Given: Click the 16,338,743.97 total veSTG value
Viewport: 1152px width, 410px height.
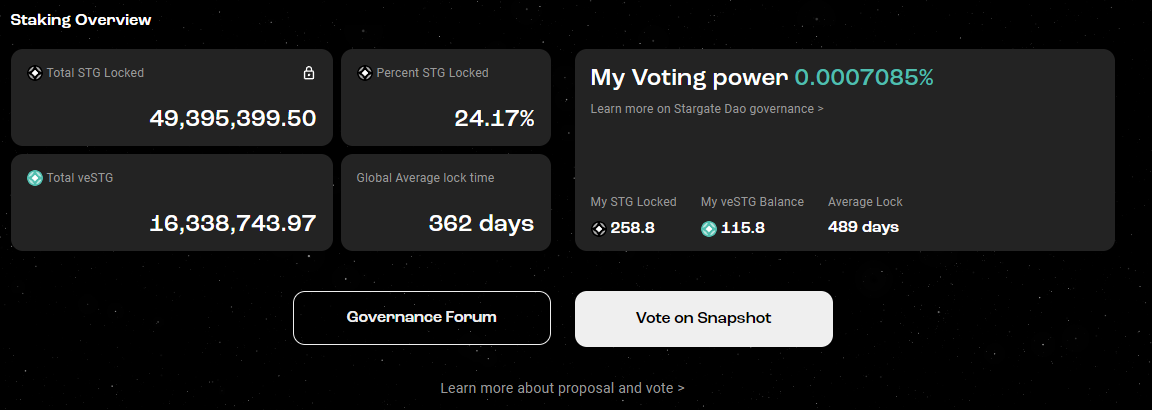Looking at the screenshot, I should (x=233, y=223).
